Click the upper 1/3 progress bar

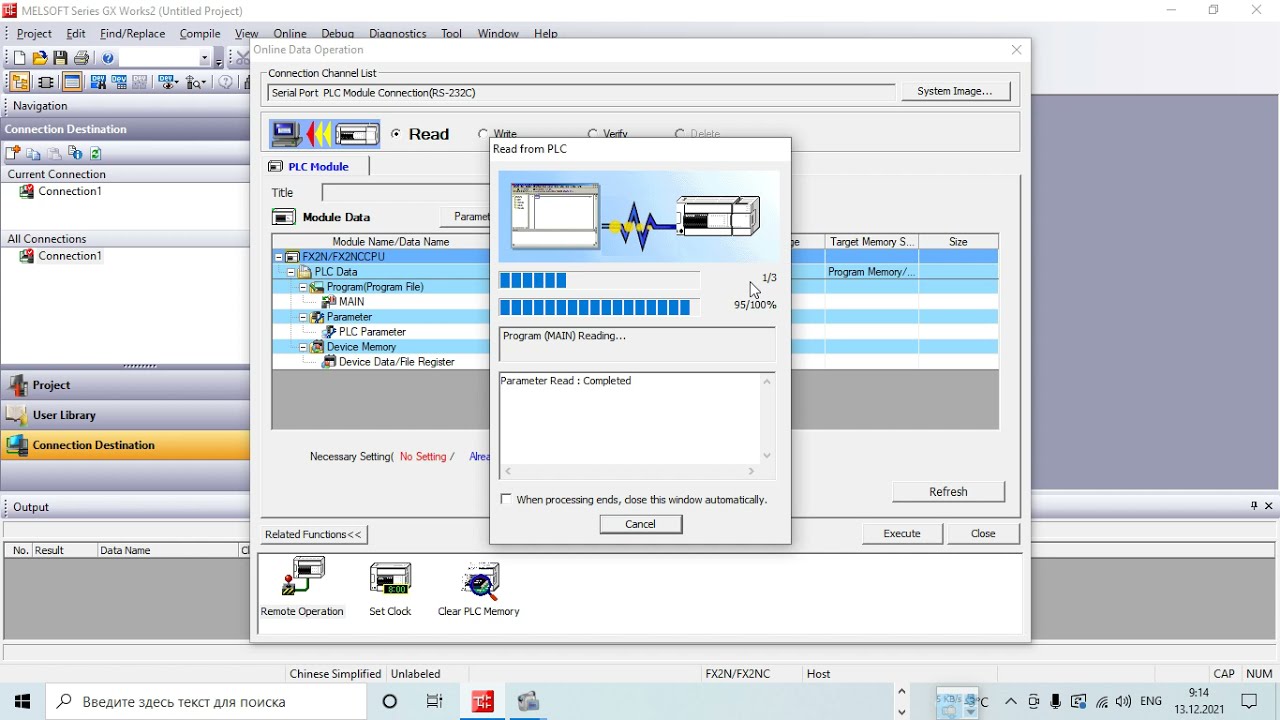coord(600,281)
